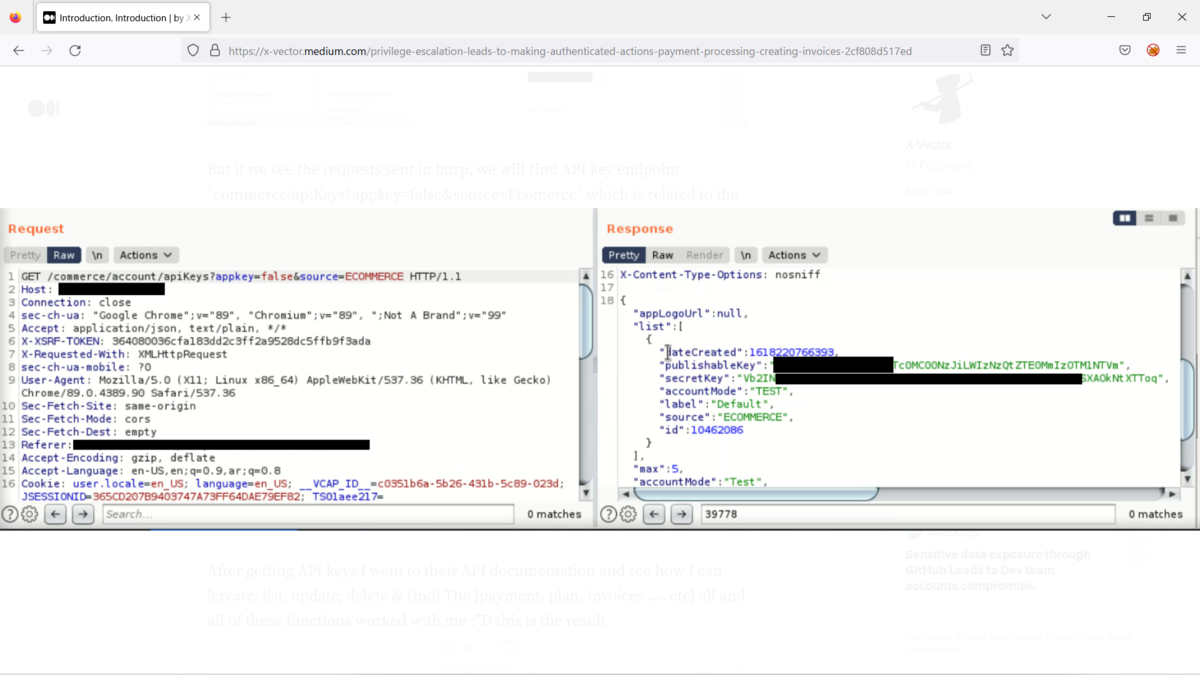Select the top-bottom layout icon
The width and height of the screenshot is (1200, 675).
pyautogui.click(x=1149, y=218)
